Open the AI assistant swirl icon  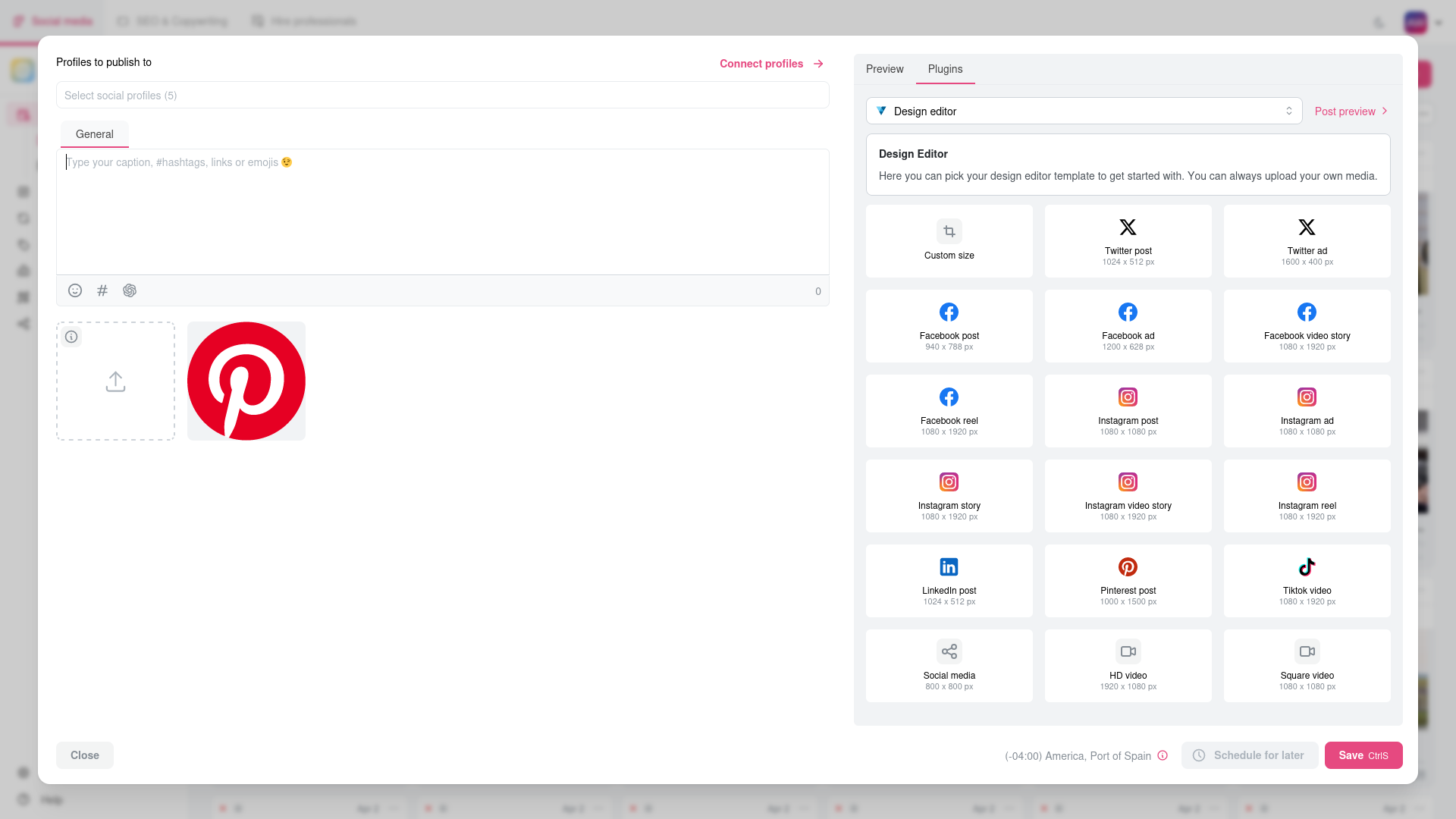coord(130,290)
